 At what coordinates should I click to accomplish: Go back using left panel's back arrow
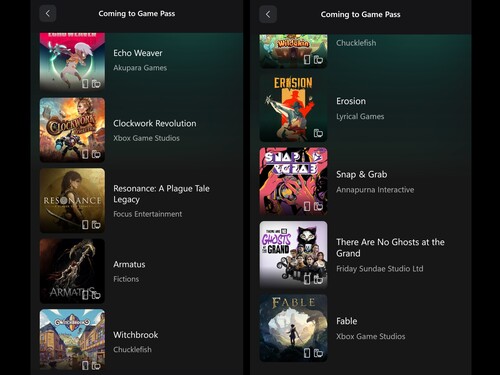tap(48, 14)
